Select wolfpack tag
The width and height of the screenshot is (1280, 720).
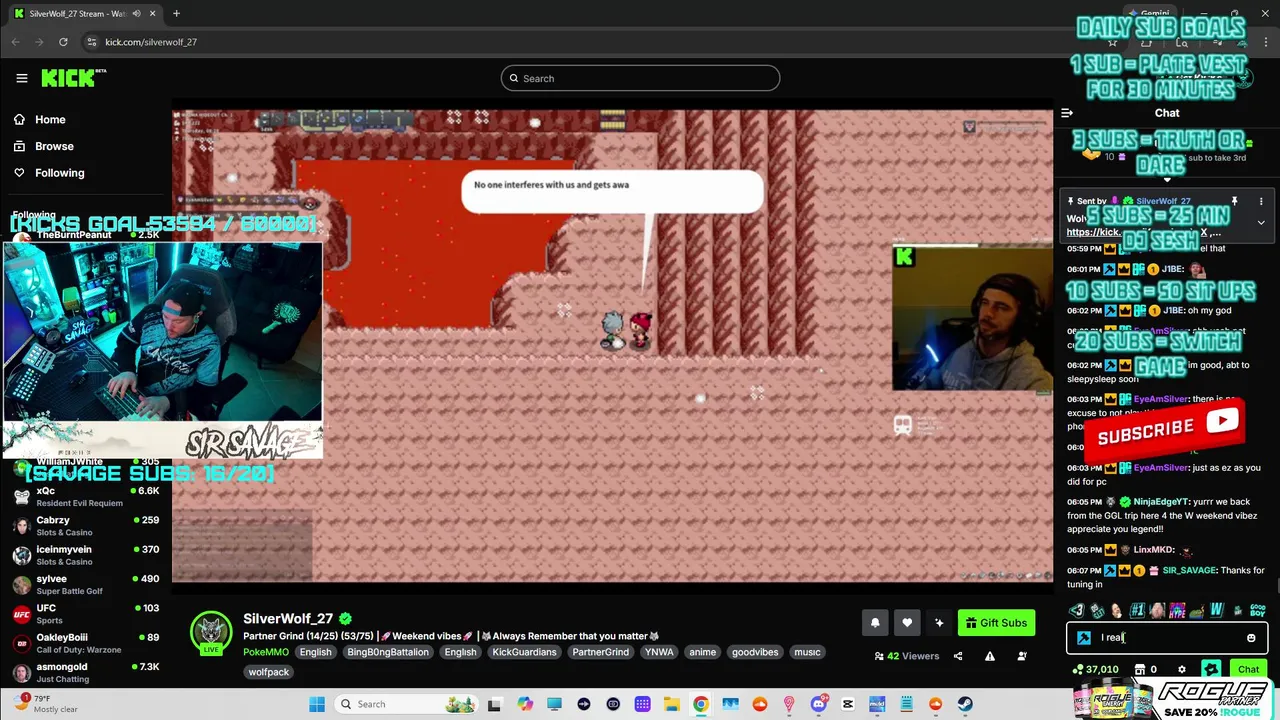coord(268,672)
